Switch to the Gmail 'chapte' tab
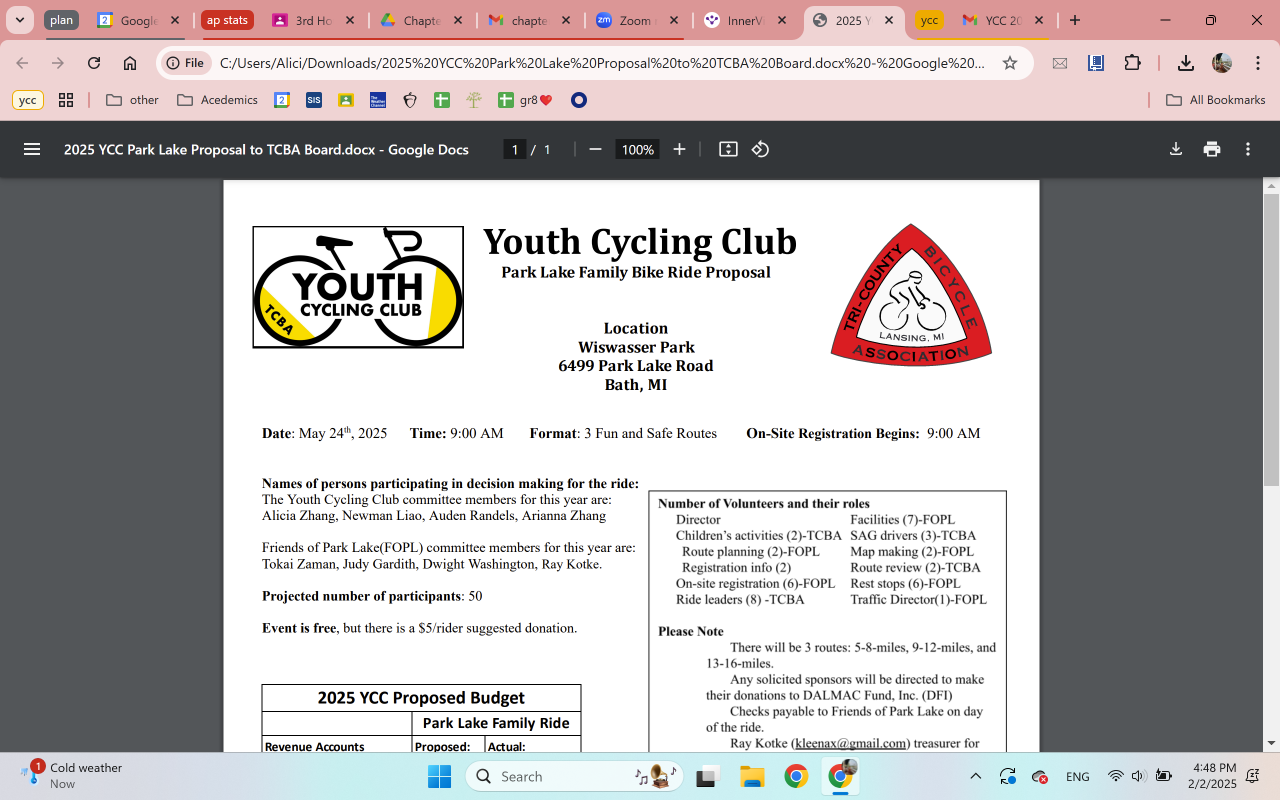 pos(529,20)
